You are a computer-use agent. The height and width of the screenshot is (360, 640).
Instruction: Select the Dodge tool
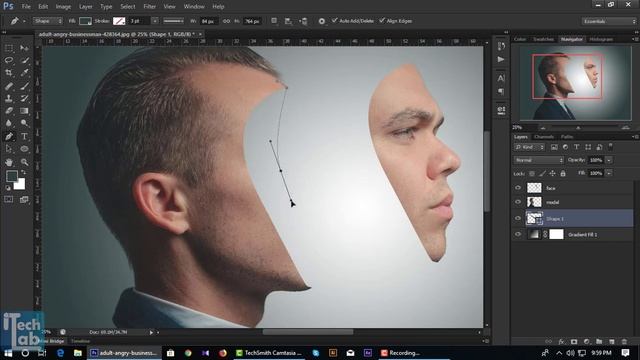(x=24, y=123)
